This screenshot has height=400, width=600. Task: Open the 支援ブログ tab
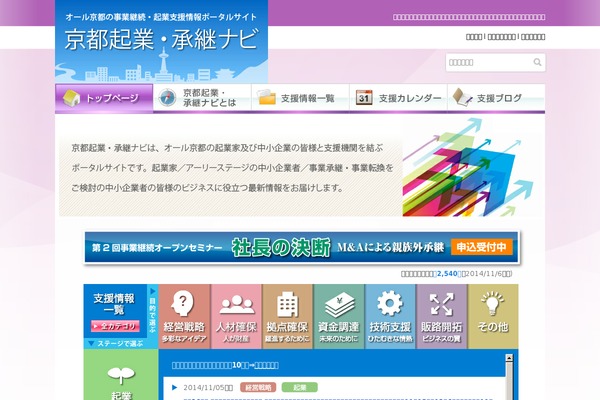496,98
